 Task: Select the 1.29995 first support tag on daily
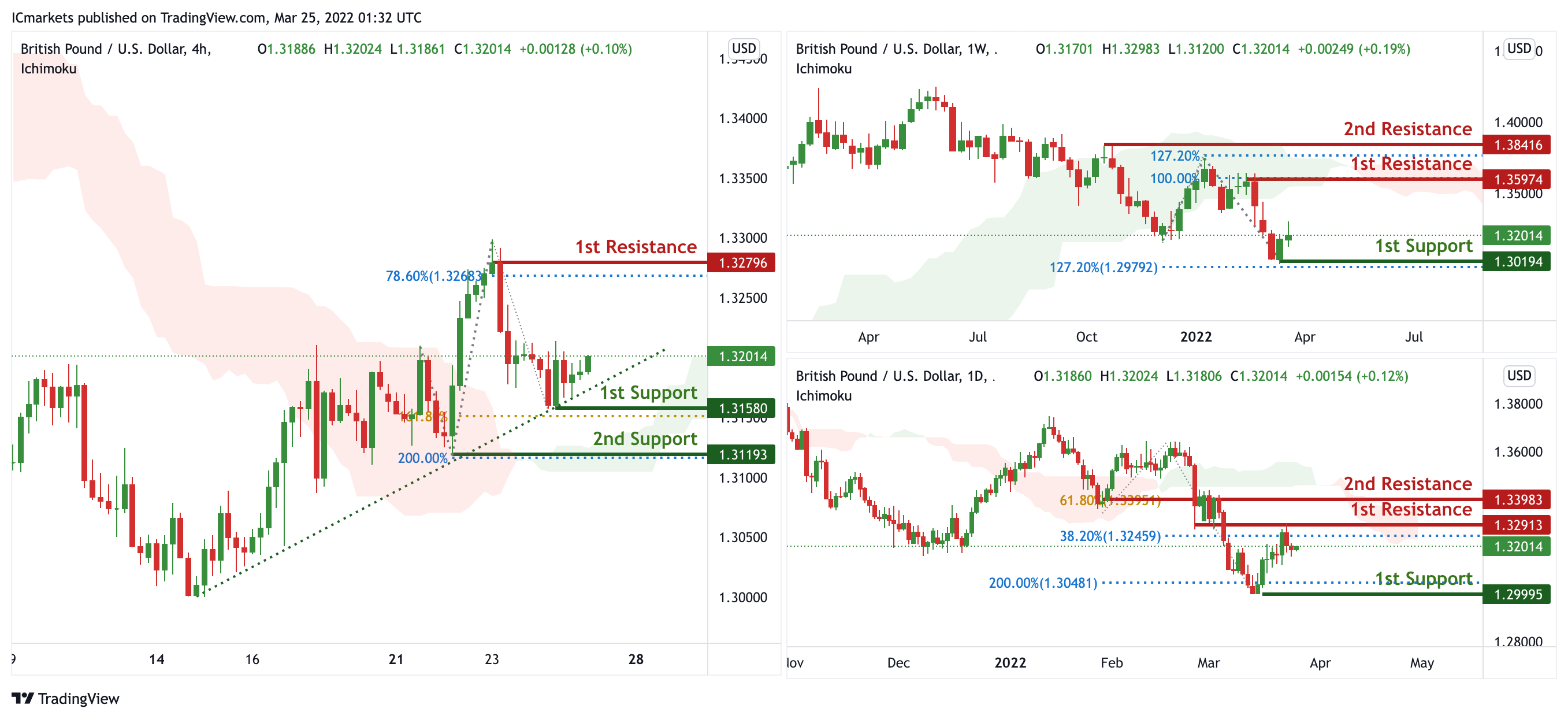tap(1518, 594)
